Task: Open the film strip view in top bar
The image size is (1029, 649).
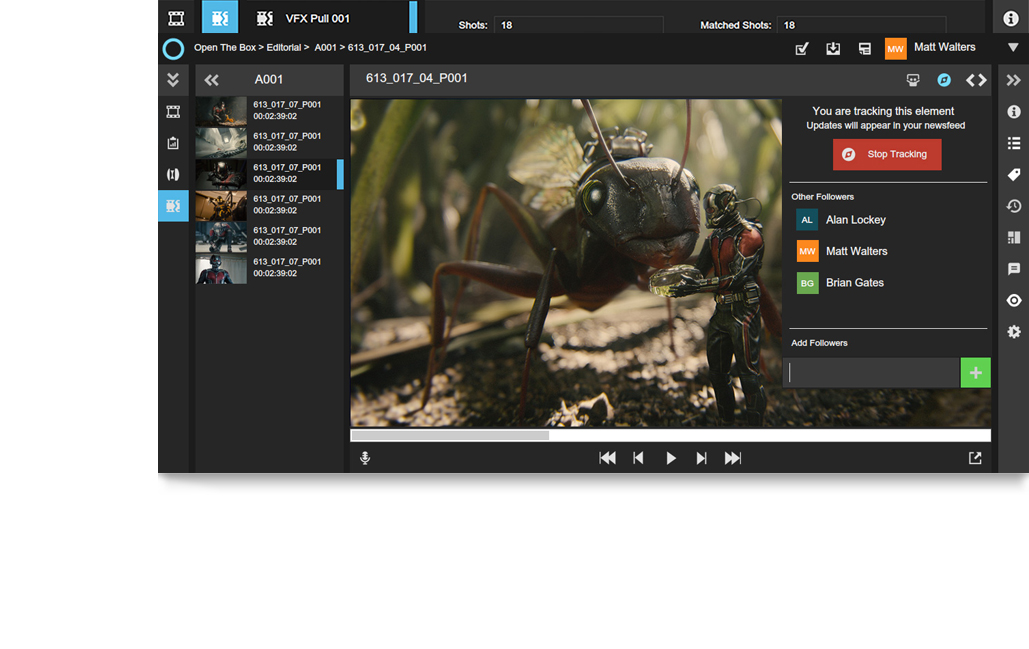Action: click(176, 18)
